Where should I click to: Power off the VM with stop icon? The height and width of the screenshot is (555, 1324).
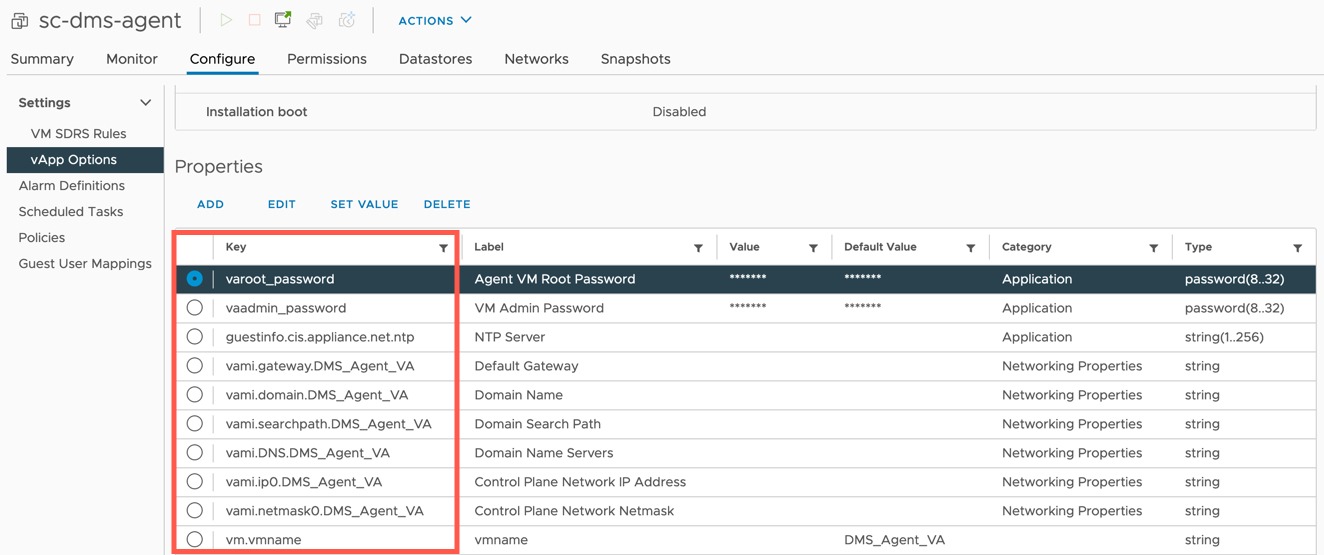[x=254, y=20]
